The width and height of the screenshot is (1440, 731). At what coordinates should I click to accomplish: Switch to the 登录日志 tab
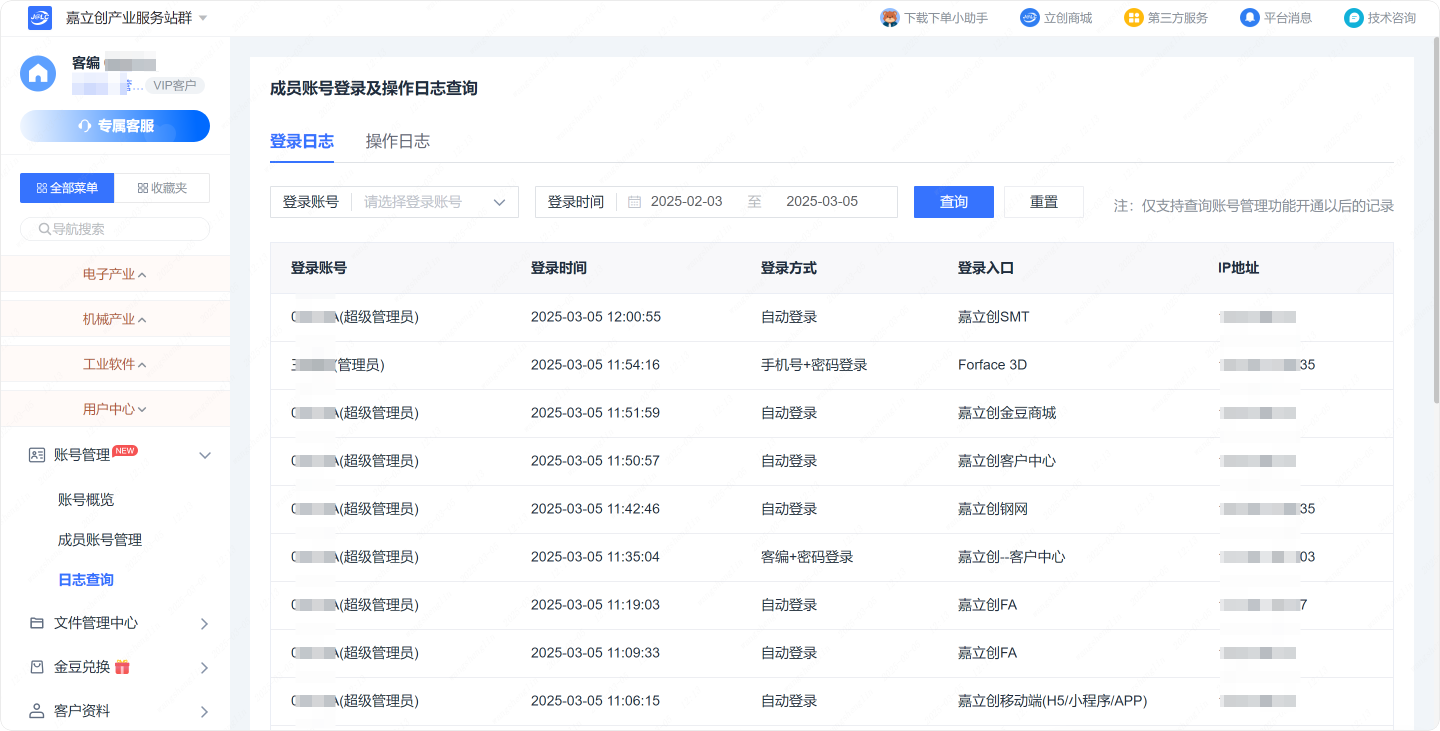[302, 141]
